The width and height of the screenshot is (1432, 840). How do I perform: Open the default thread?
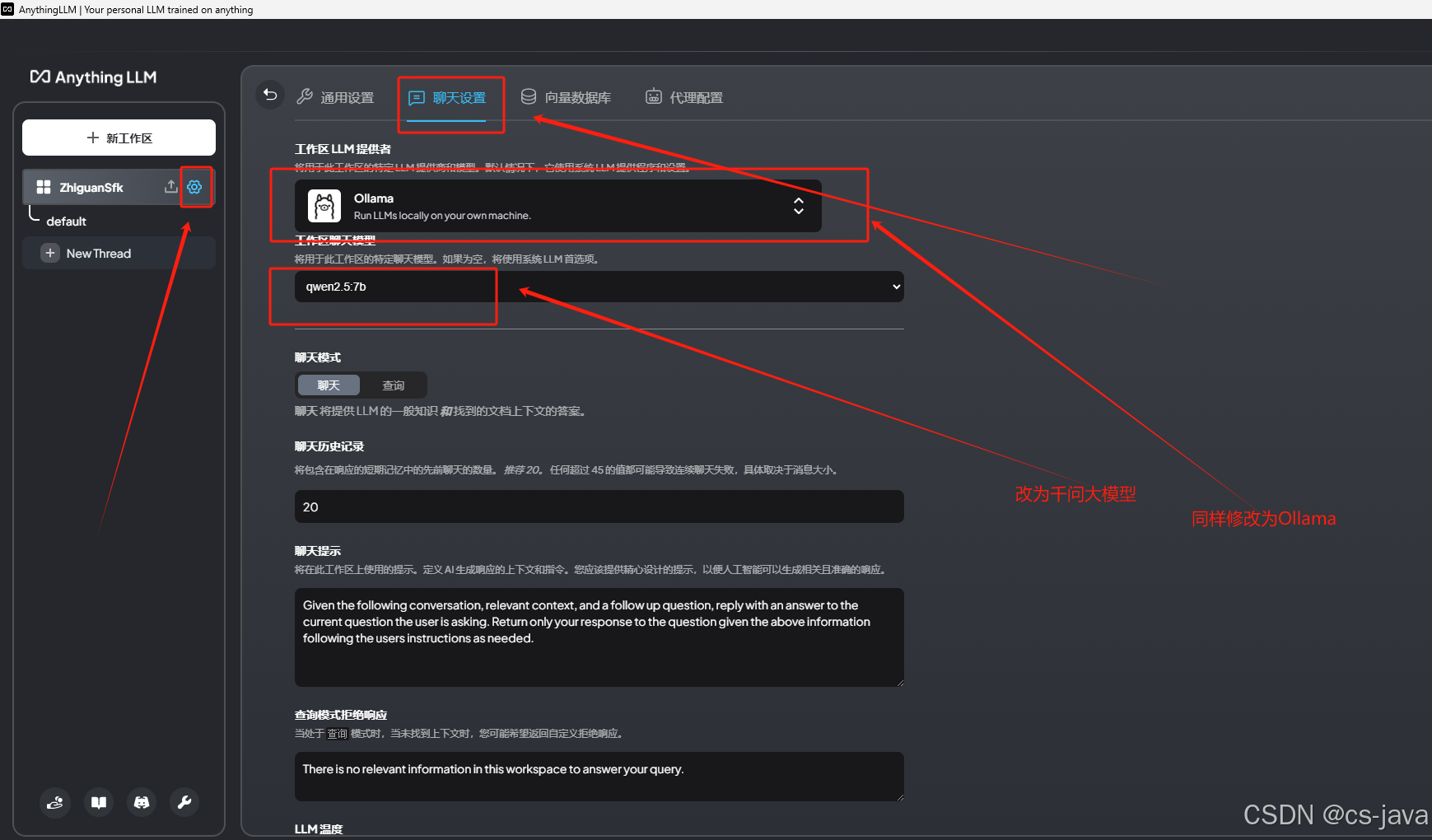point(66,221)
